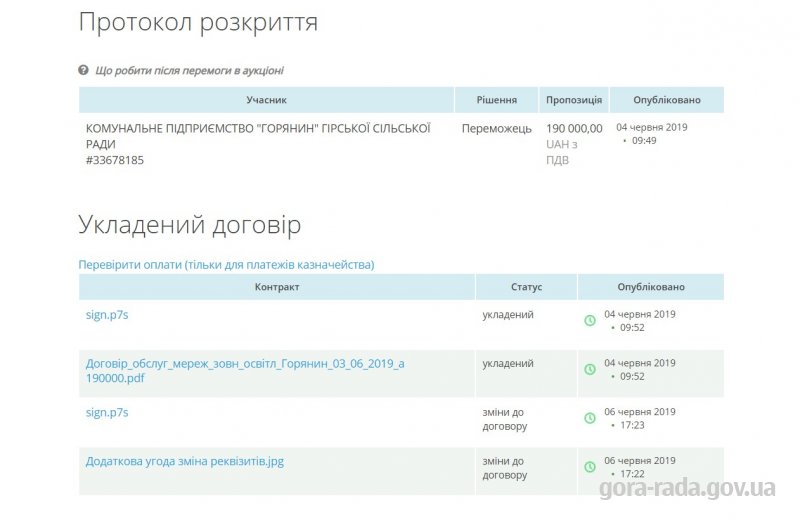This screenshot has height=521, width=800.
Task: Open sign.p7s file published at 17:23
Action: coord(107,412)
